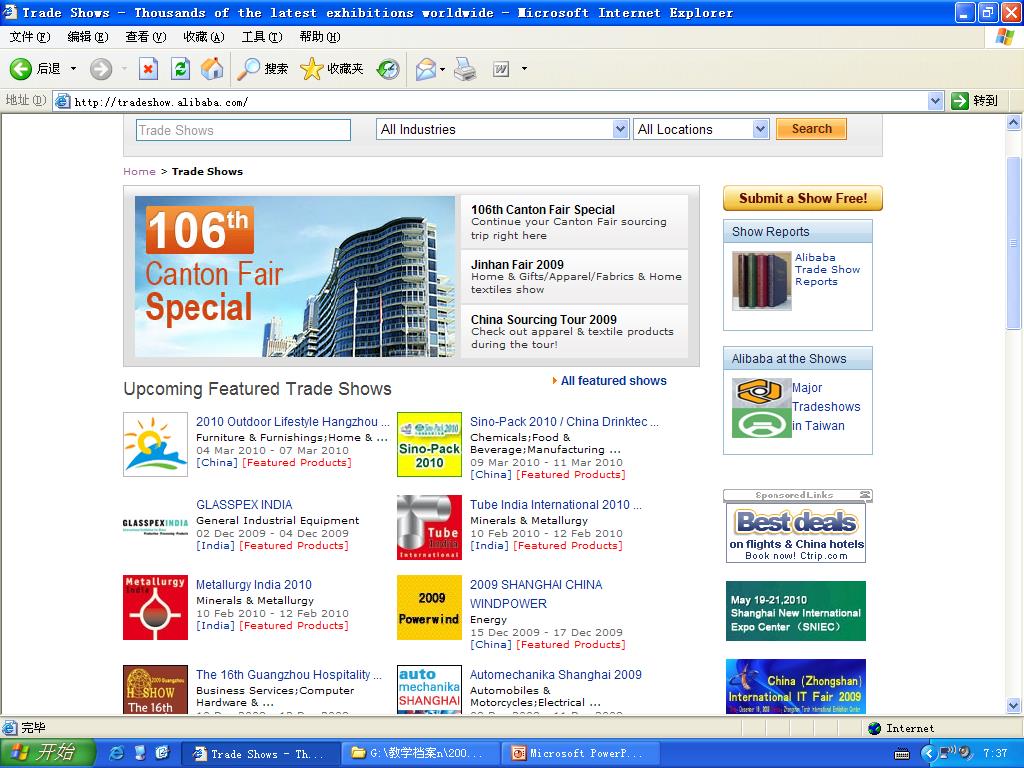The width and height of the screenshot is (1024, 768).
Task: Print the page with printer icon
Action: pyautogui.click(x=465, y=69)
